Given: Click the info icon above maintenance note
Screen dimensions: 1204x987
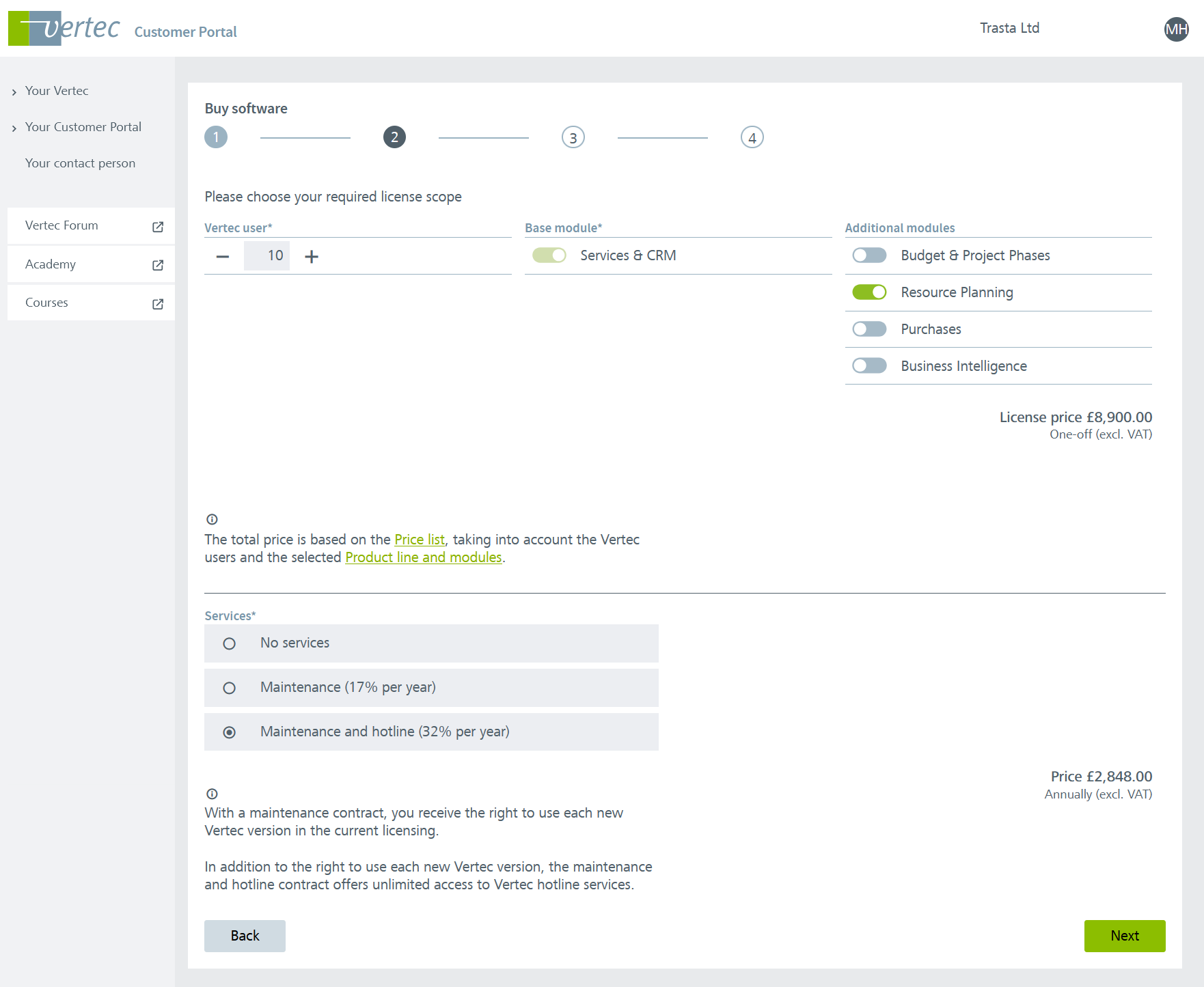Looking at the screenshot, I should [x=212, y=794].
